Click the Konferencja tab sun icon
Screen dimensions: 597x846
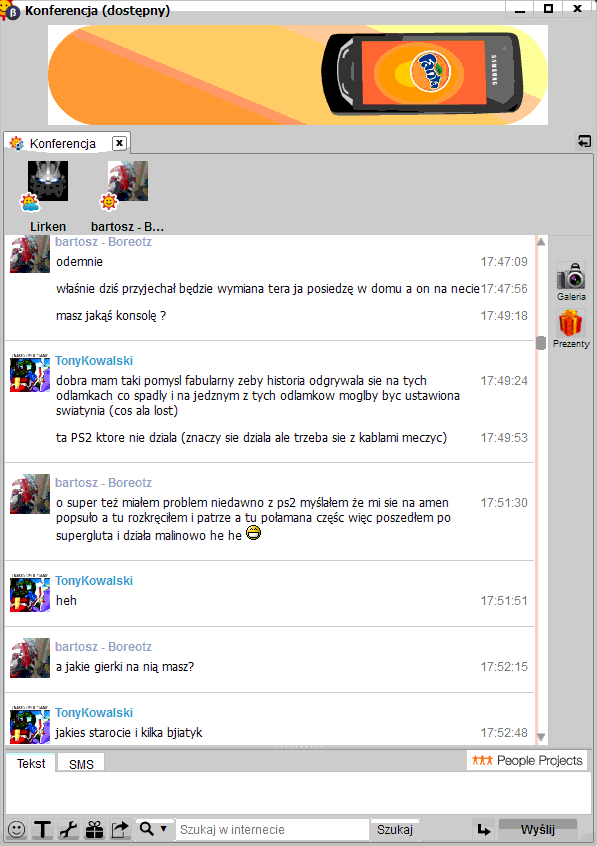[17, 143]
